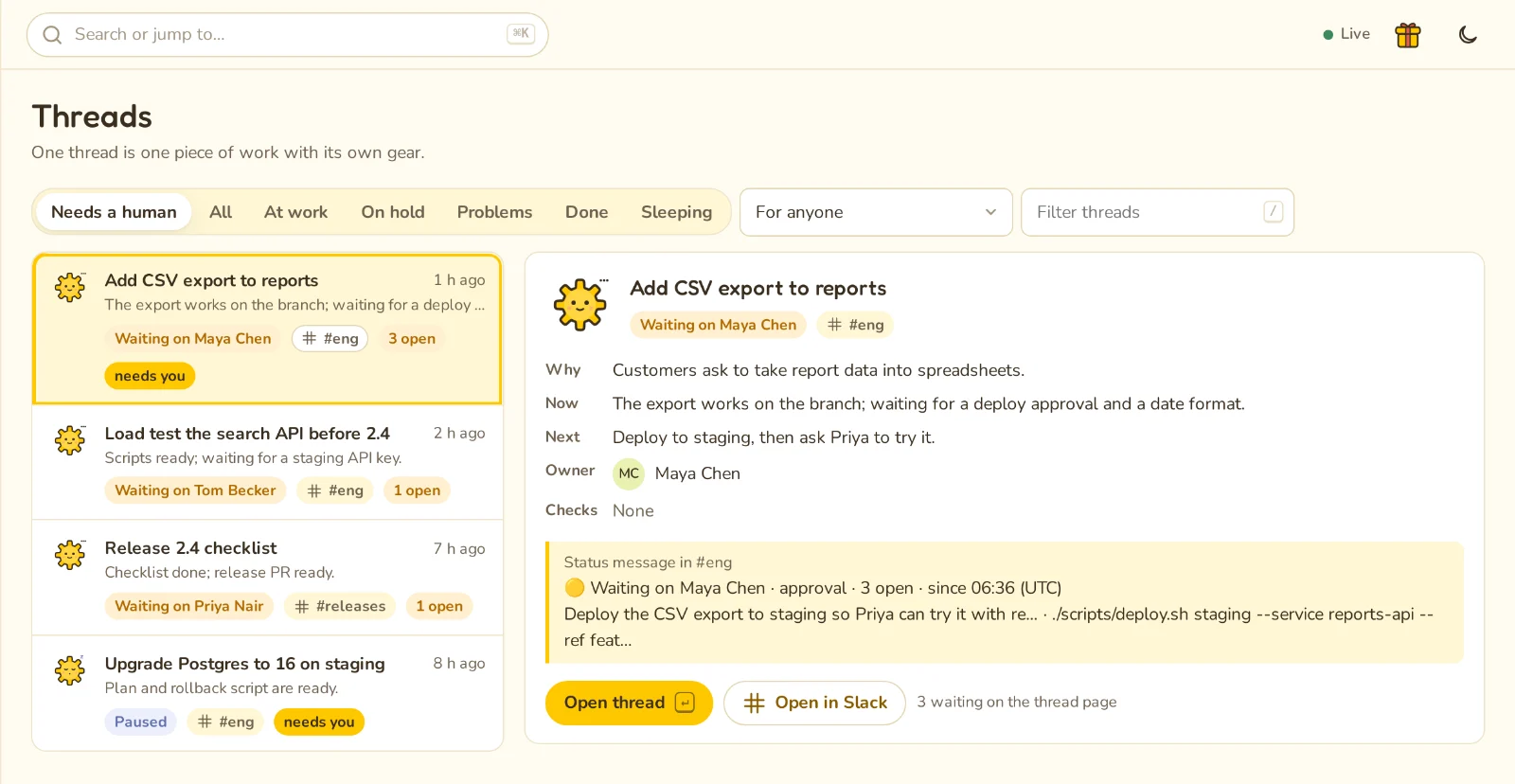The height and width of the screenshot is (784, 1515).
Task: Click the gear icon on Load test thread
Action: [x=70, y=440]
